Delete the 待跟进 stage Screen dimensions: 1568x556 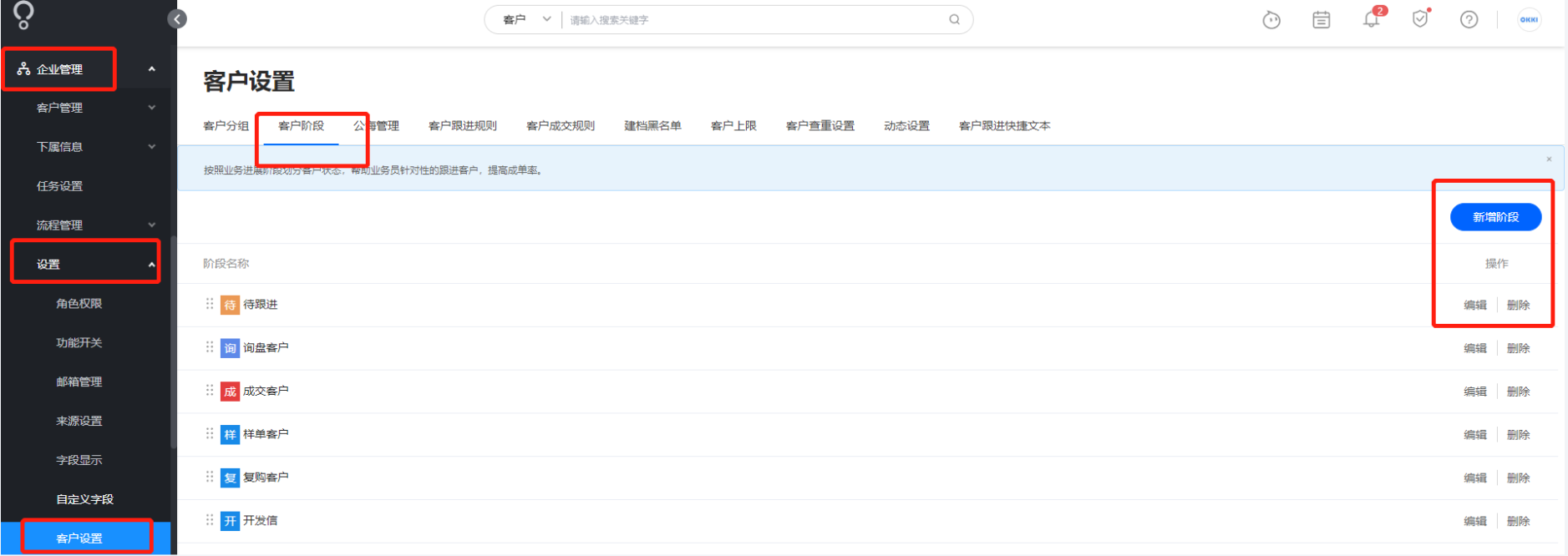click(1518, 305)
